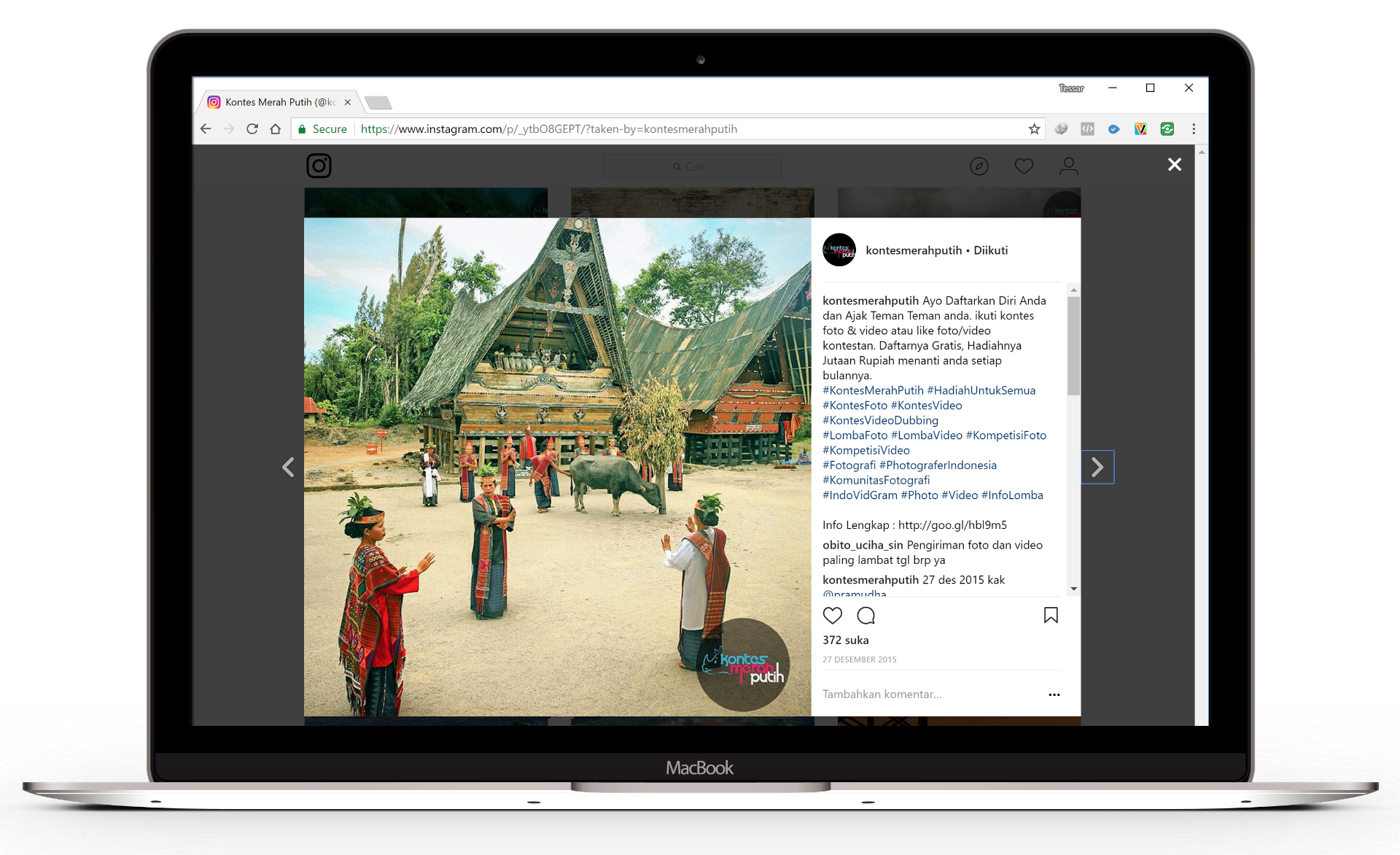This screenshot has width=1400, height=855.
Task: Open the #KomunitasFotografi hashtag
Action: tap(876, 480)
